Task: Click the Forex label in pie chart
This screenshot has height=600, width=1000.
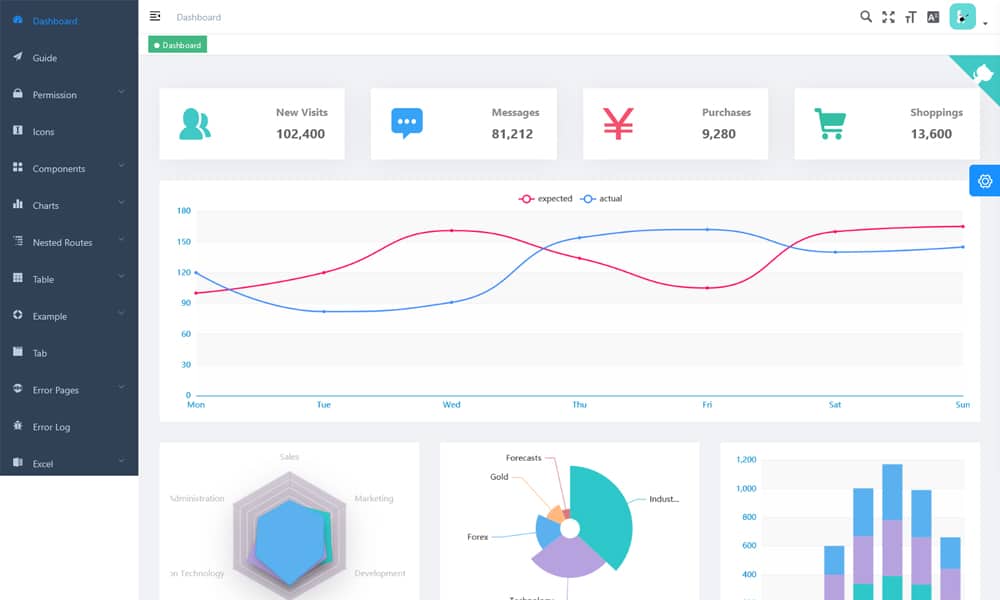Action: tap(477, 537)
